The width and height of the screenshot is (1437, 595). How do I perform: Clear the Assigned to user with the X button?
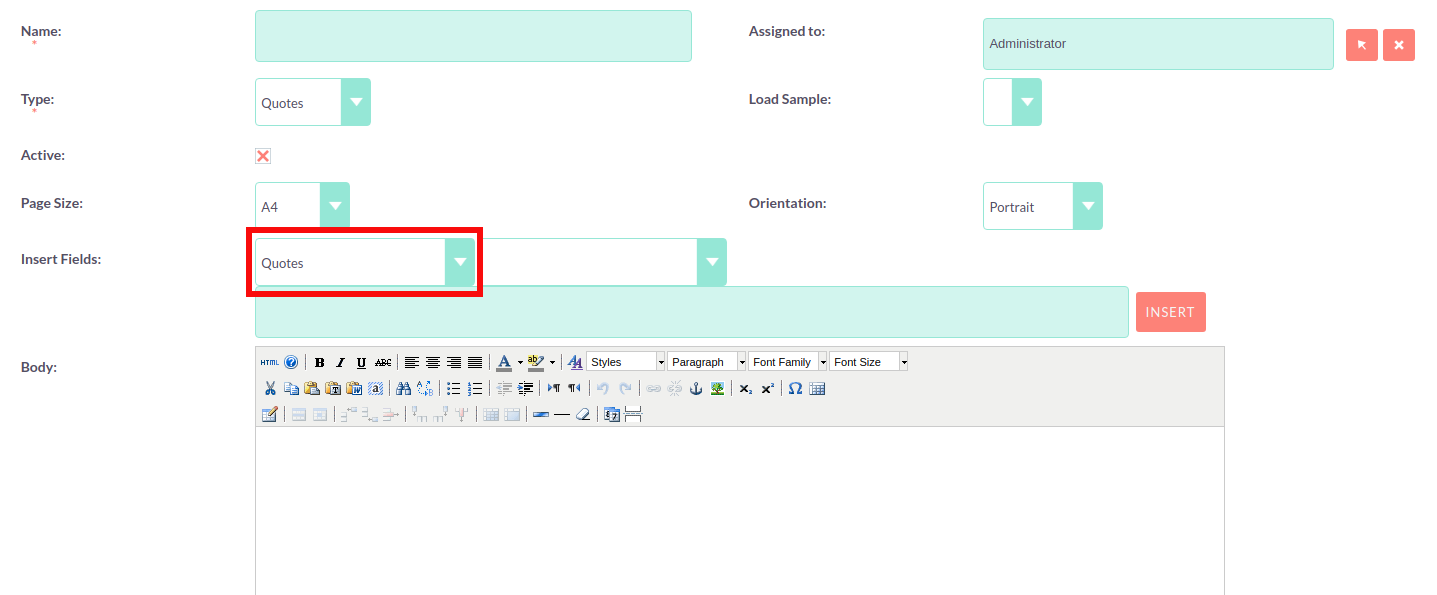pos(1398,44)
